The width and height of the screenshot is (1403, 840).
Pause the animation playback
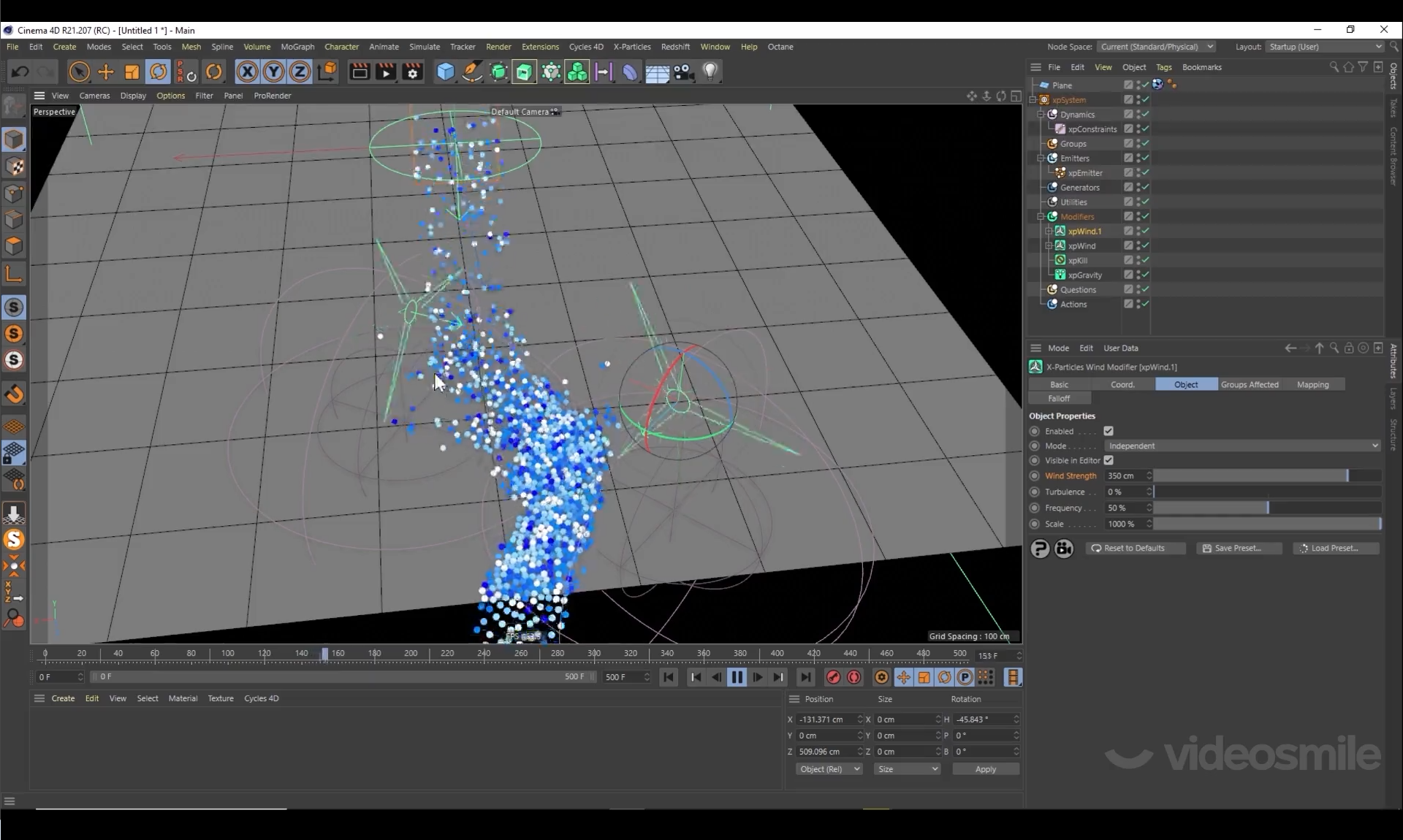tap(737, 677)
